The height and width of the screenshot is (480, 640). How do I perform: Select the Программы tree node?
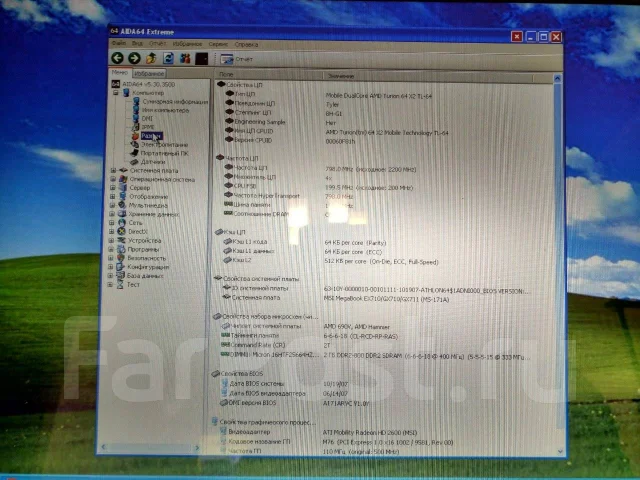[143, 249]
